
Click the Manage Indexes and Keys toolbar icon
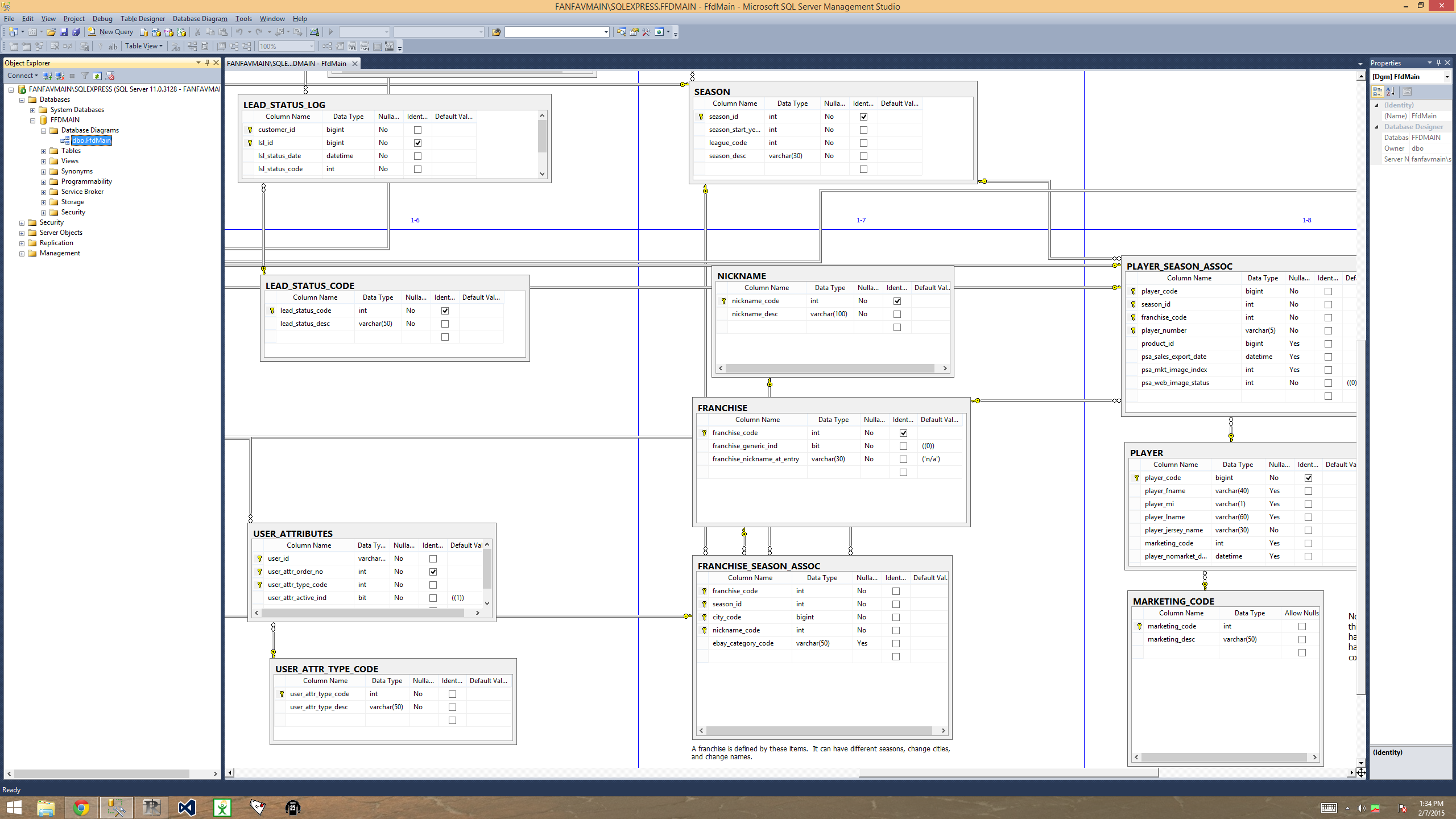coord(340,47)
